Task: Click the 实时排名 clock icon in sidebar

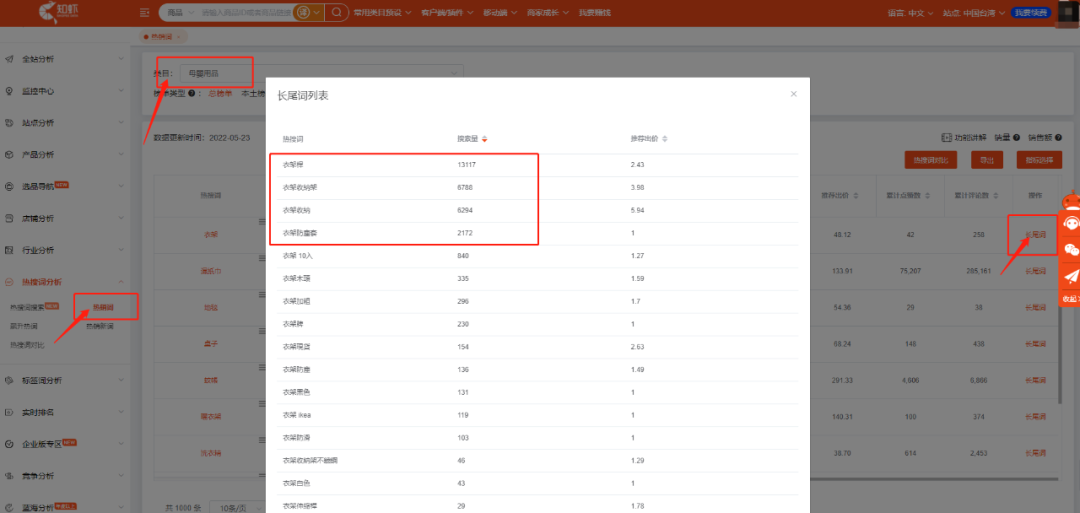Action: click(x=9, y=412)
